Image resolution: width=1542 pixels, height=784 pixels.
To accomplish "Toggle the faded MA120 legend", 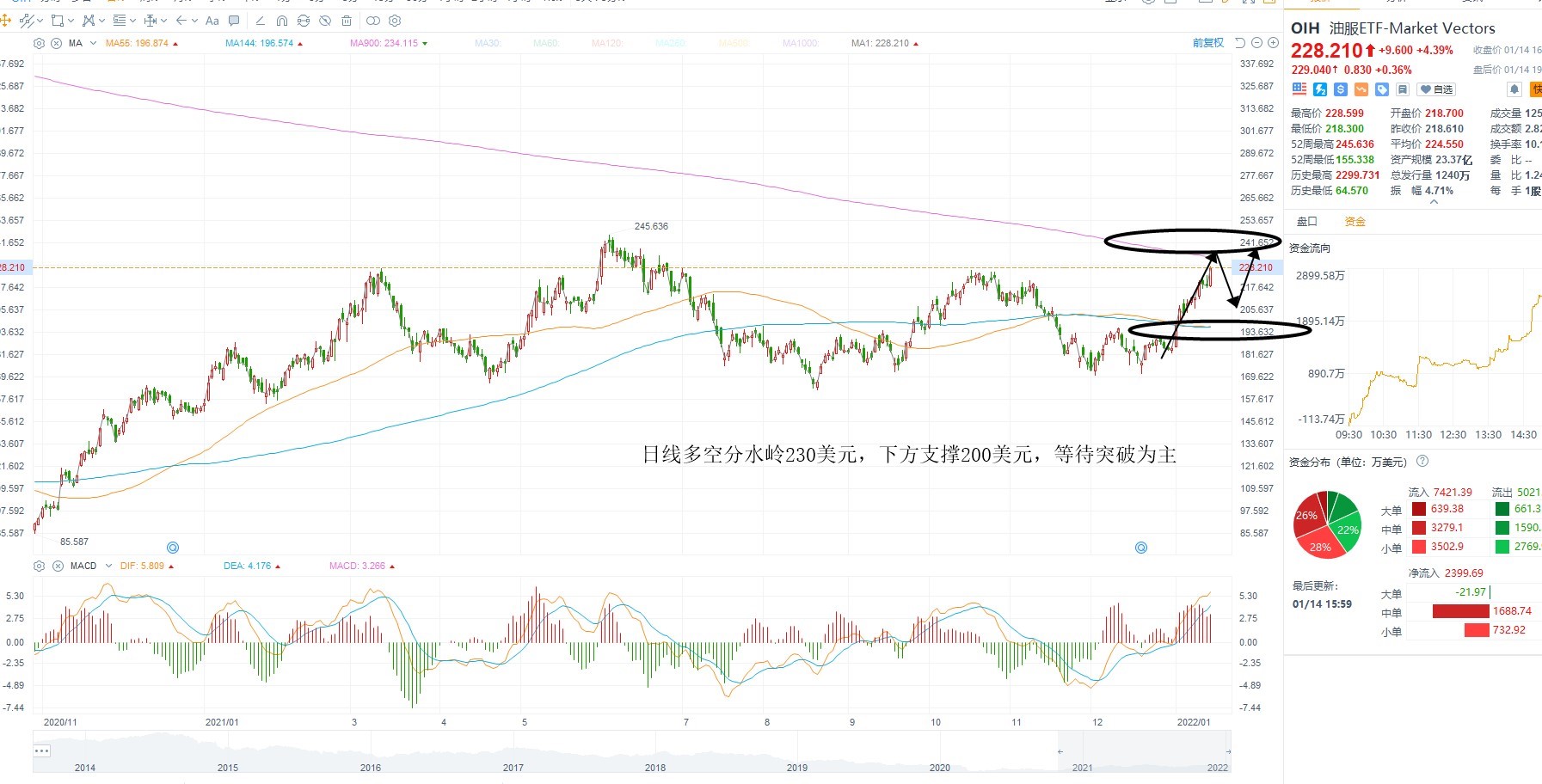I will point(607,43).
